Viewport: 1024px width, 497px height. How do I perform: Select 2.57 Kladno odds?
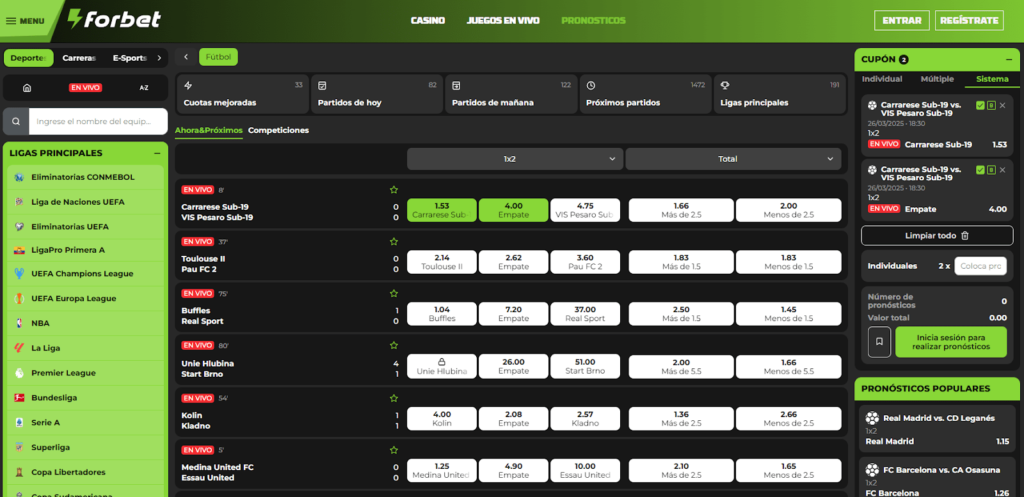coord(585,418)
